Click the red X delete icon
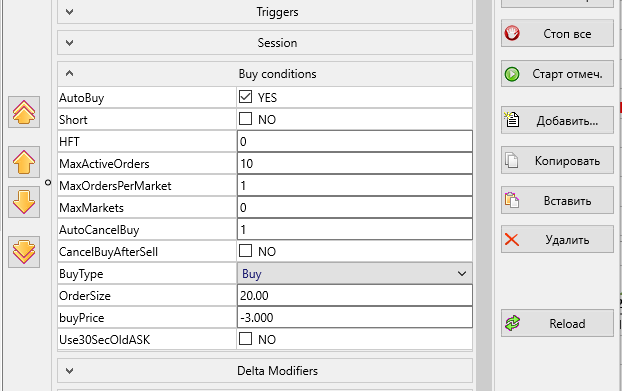The height and width of the screenshot is (391, 622). pyautogui.click(x=512, y=240)
